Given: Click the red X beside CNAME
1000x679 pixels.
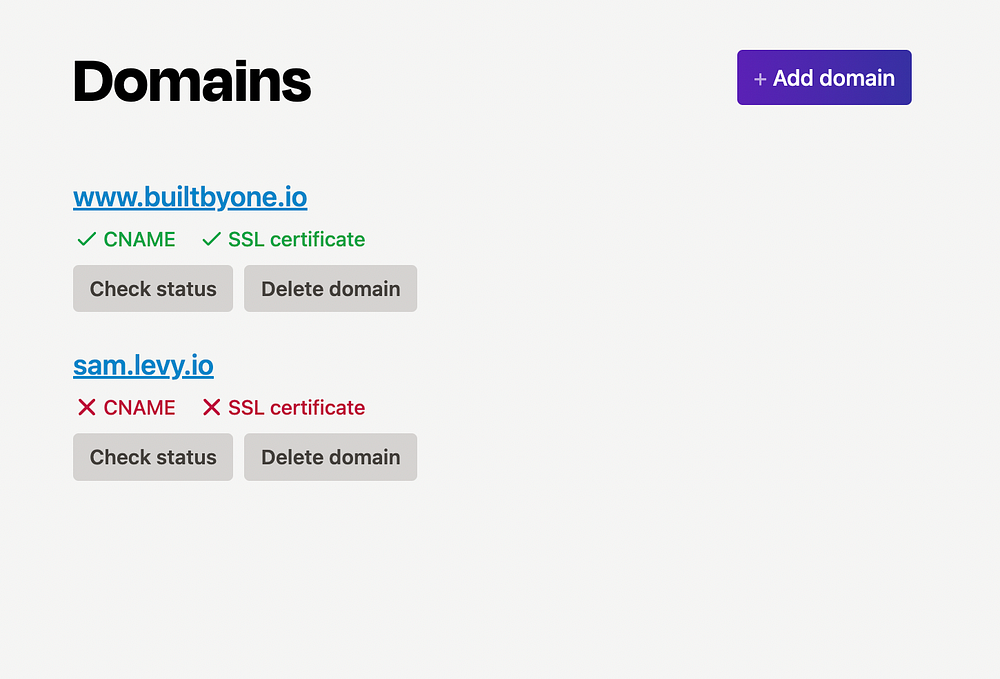Looking at the screenshot, I should pos(87,408).
